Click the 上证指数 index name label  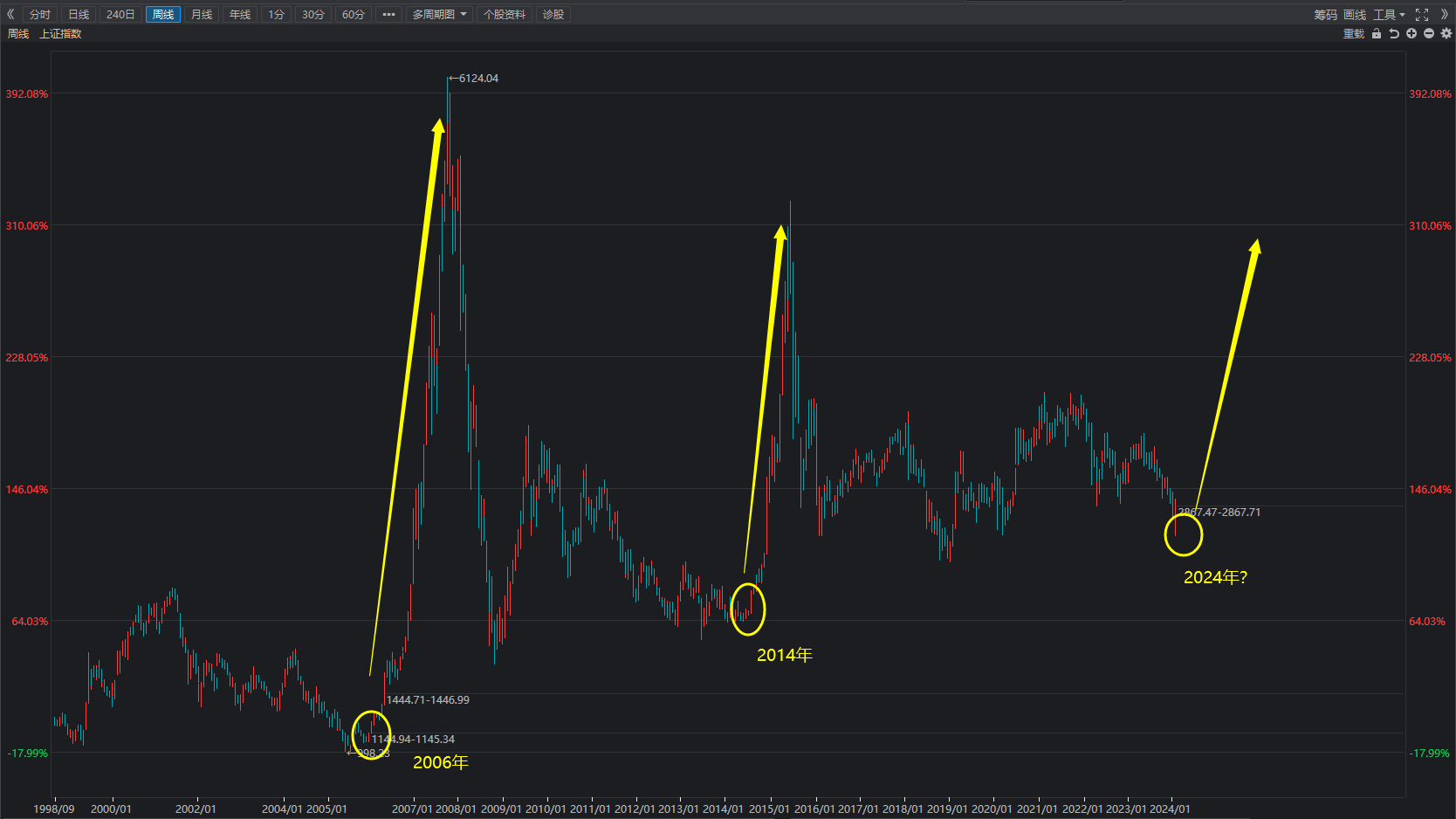(60, 34)
